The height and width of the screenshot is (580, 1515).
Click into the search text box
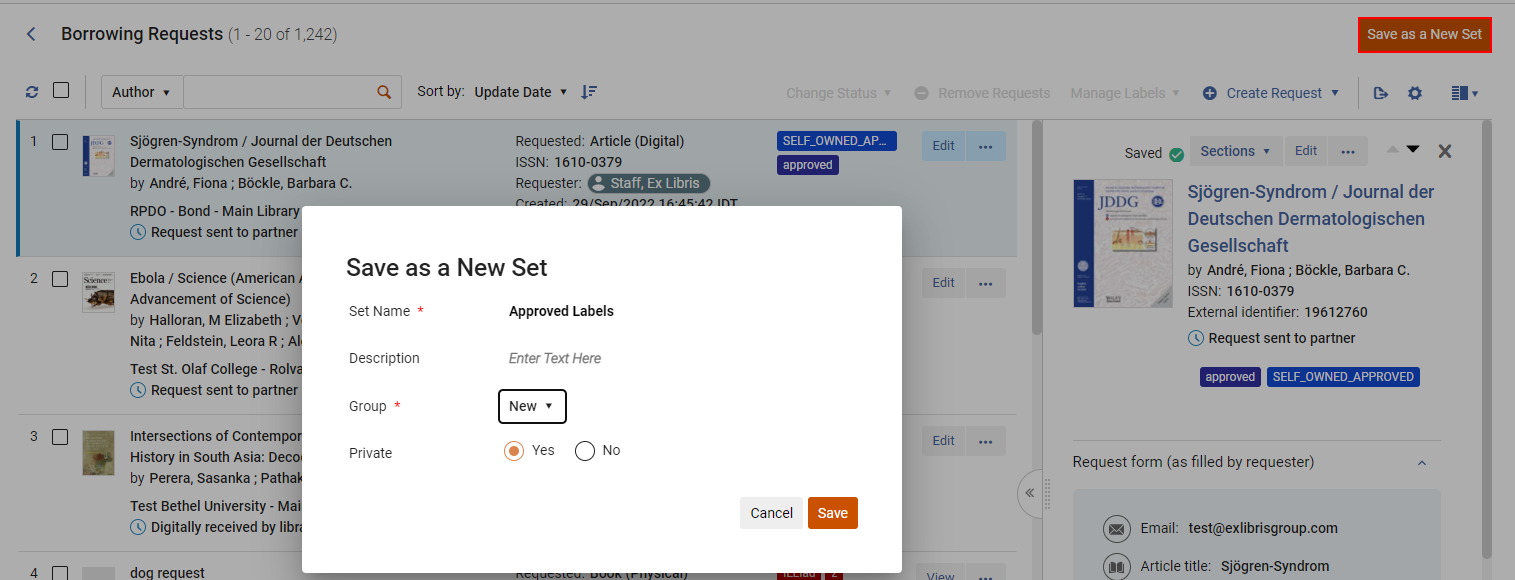[x=279, y=92]
